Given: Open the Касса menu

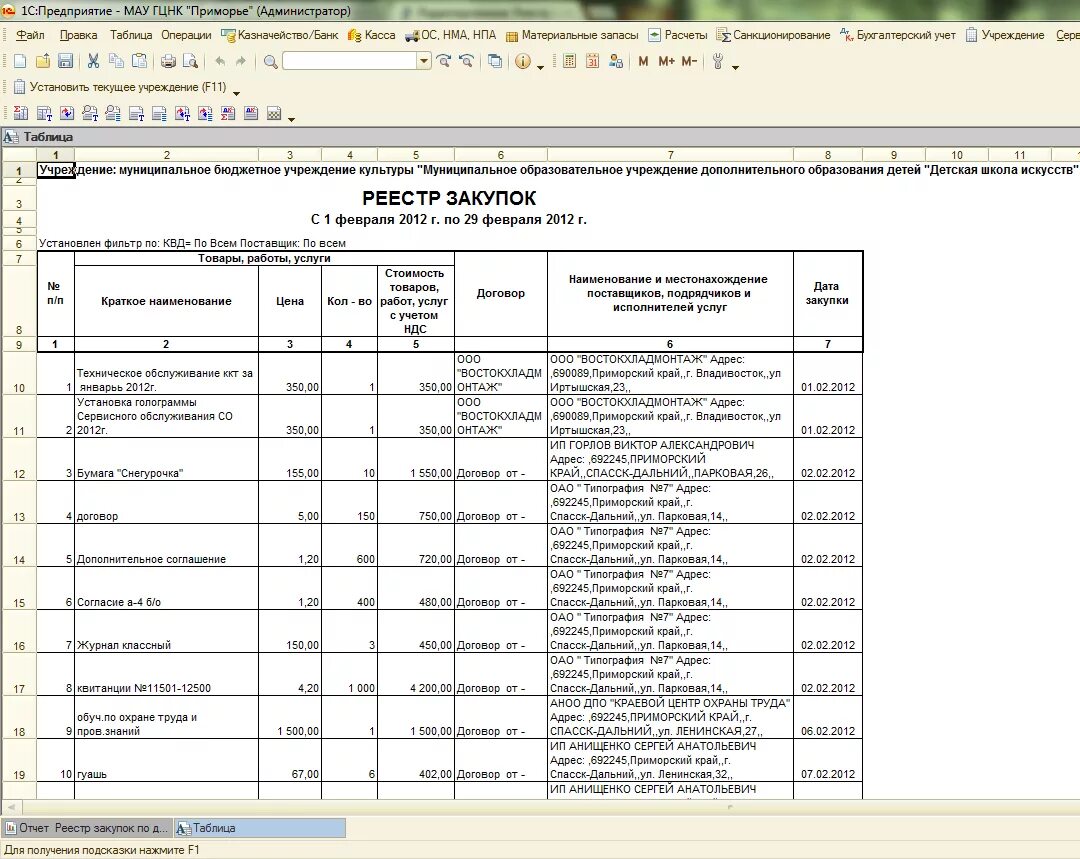Looking at the screenshot, I should coord(372,35).
